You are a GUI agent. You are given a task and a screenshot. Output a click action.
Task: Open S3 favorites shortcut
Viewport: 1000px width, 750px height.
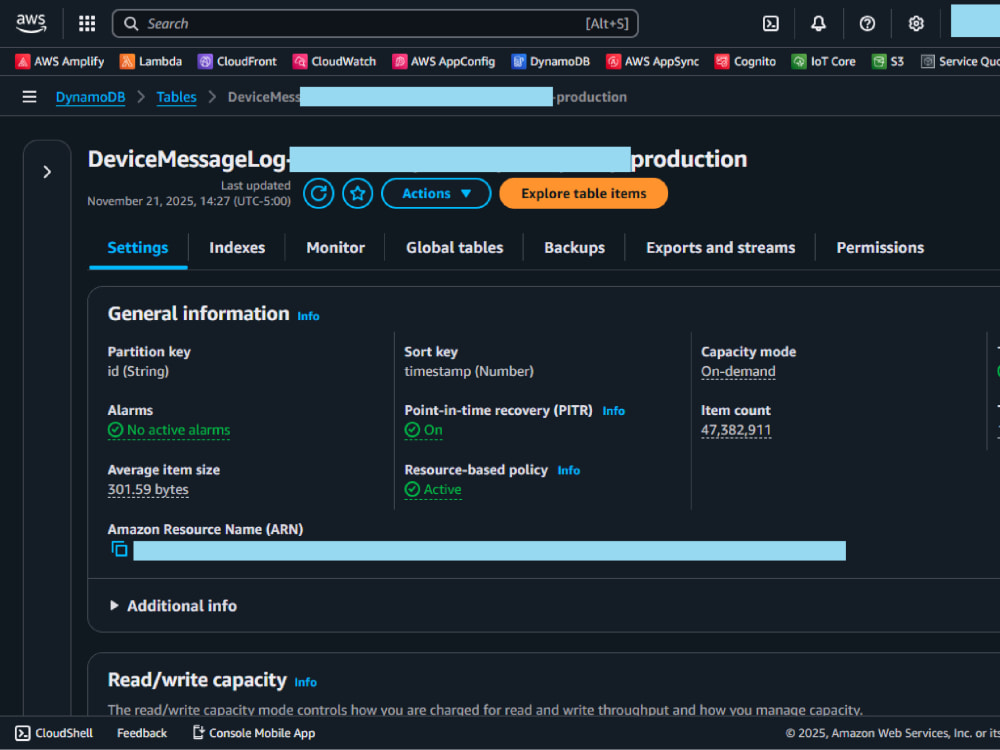click(888, 61)
